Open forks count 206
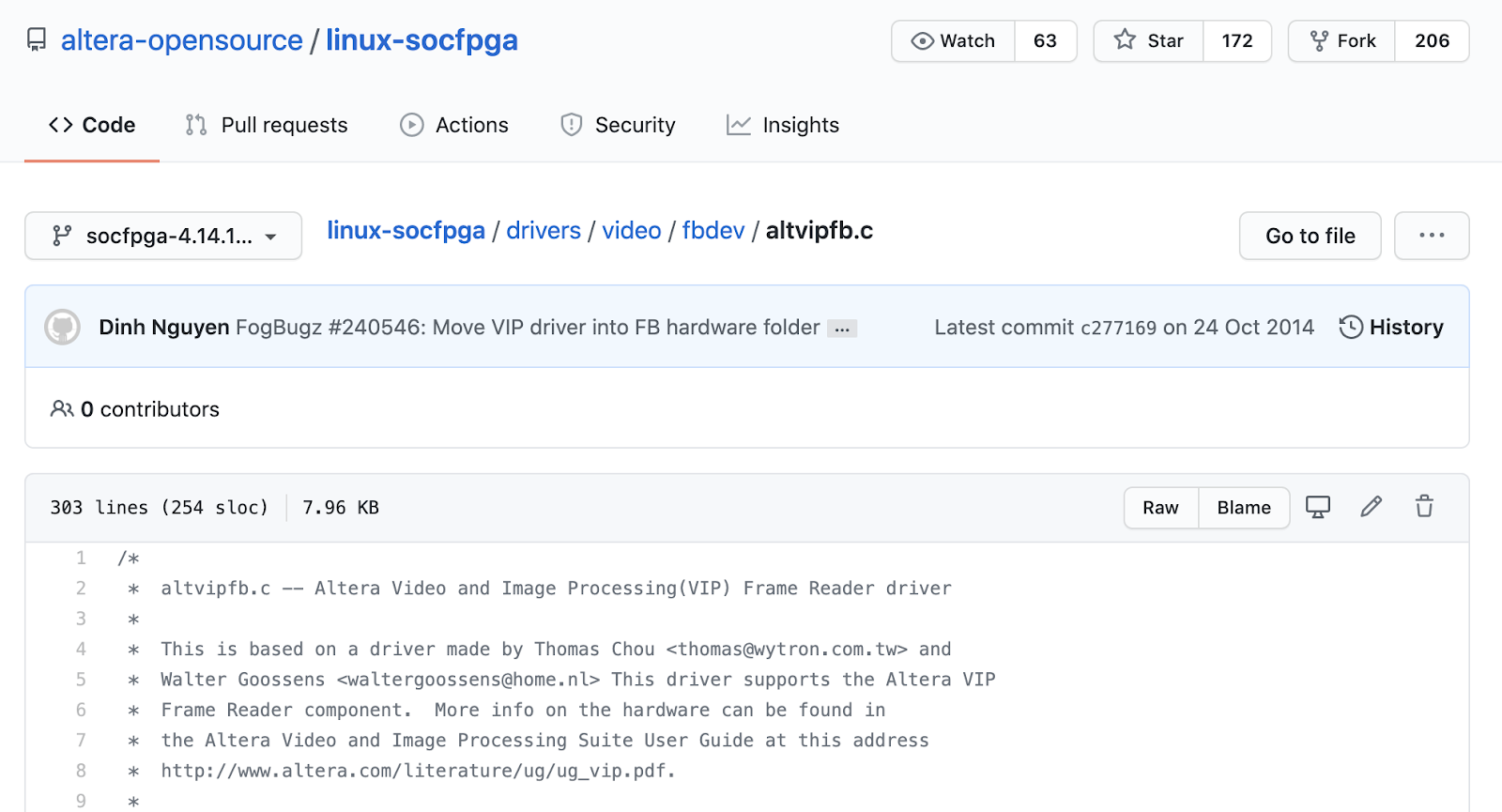Viewport: 1502px width, 812px height. 1432,41
